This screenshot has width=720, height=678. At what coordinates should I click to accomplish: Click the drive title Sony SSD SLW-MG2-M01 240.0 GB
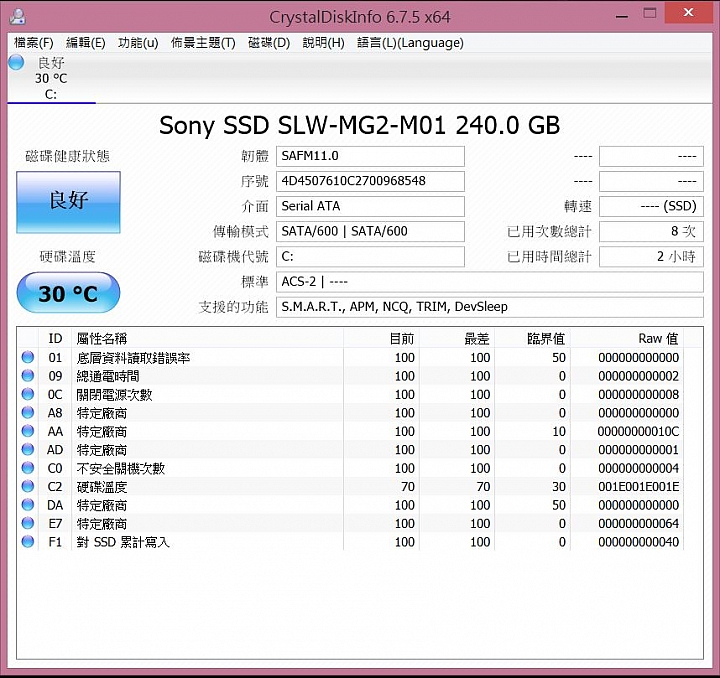tap(360, 125)
